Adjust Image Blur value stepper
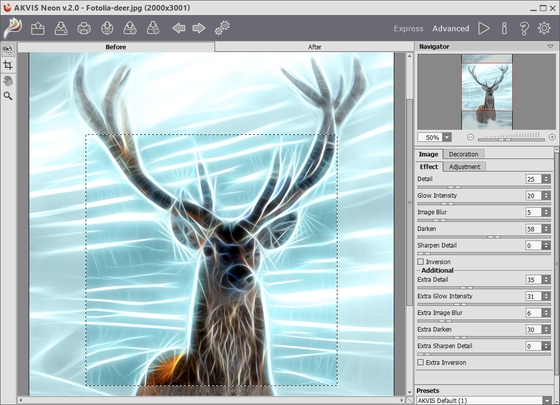 coord(546,212)
